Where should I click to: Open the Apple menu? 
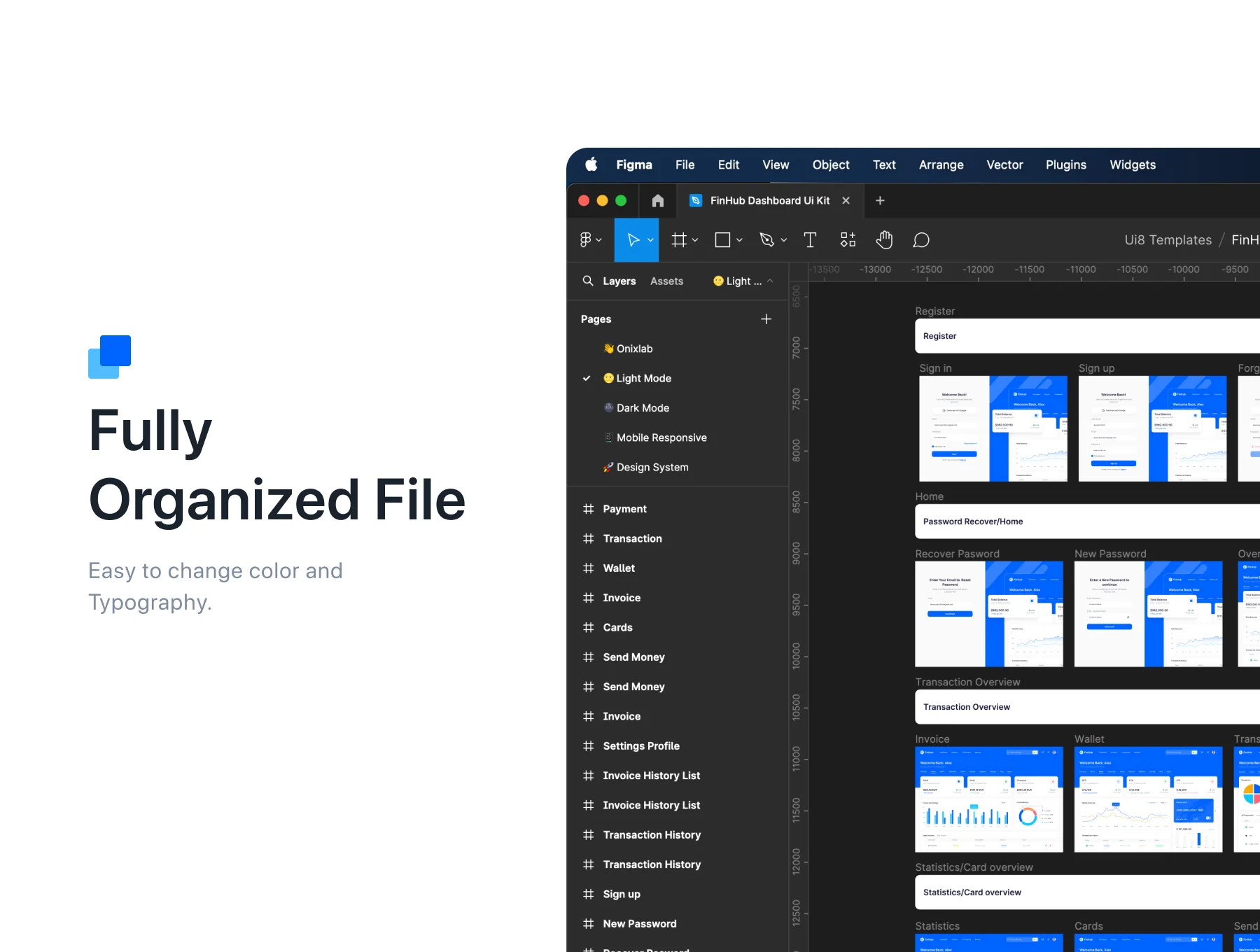(591, 164)
